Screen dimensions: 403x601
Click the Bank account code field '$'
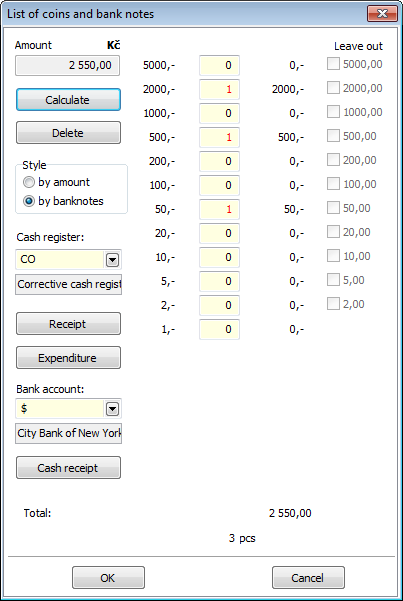pos(60,409)
